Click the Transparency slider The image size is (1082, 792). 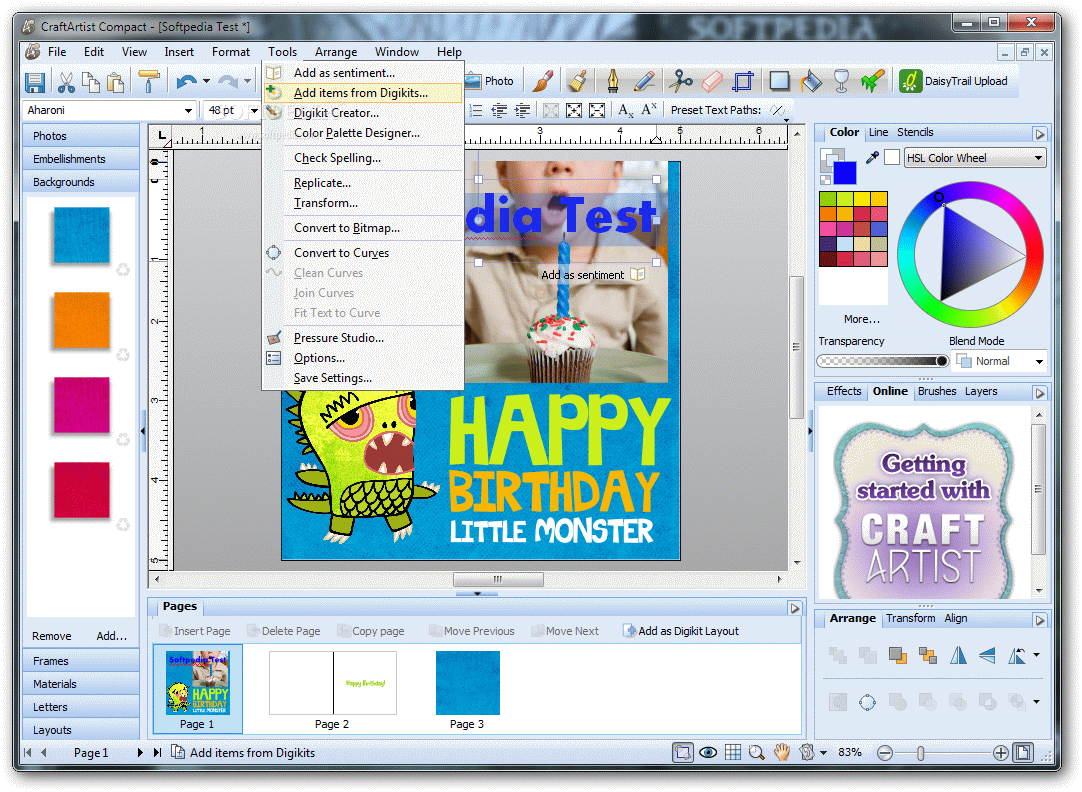point(882,361)
